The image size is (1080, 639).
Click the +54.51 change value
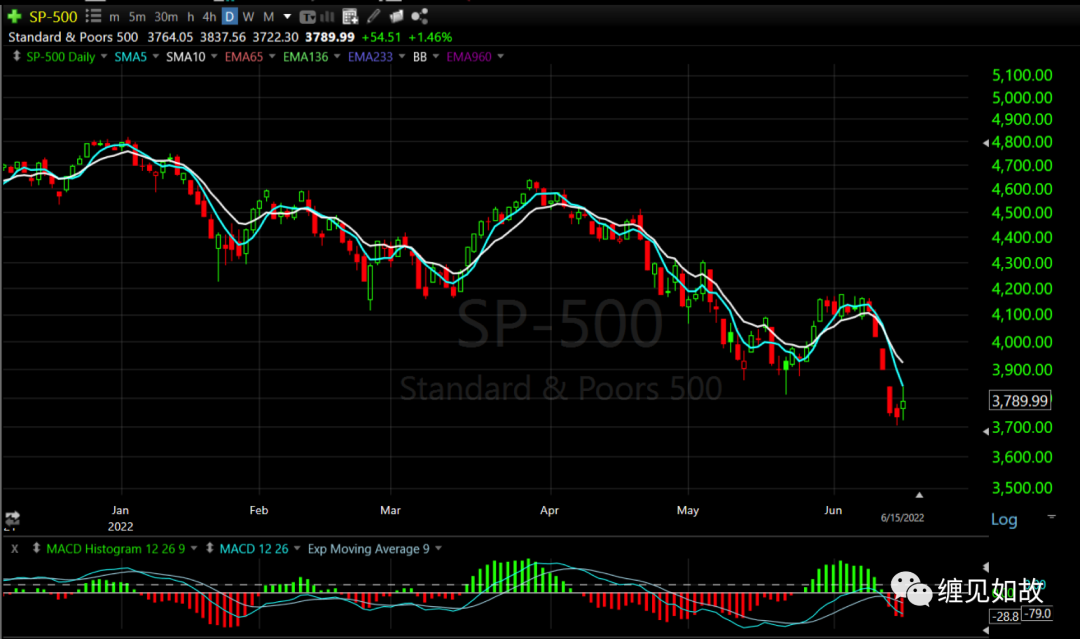(x=381, y=37)
